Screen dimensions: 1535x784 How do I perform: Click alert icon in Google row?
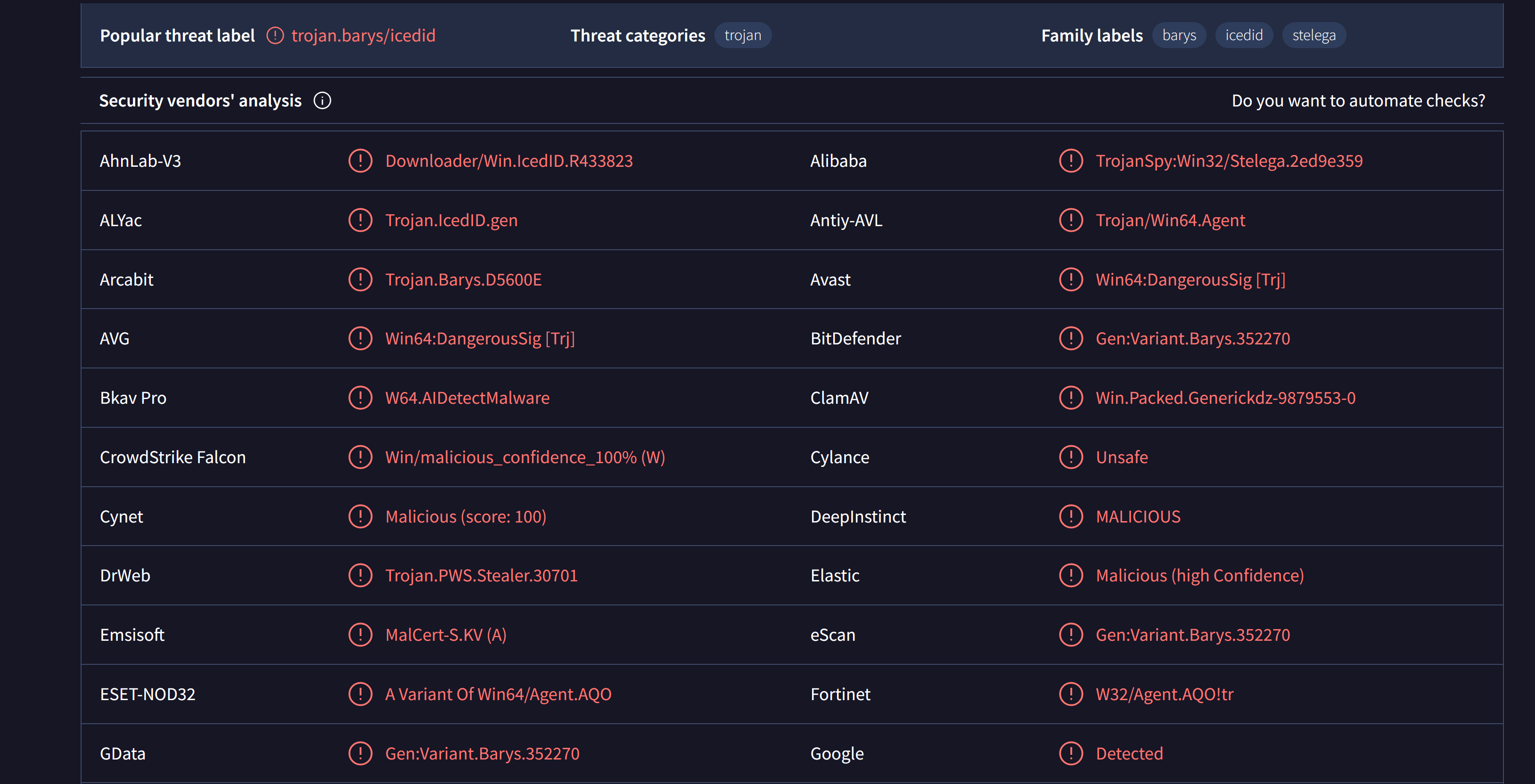(1070, 754)
